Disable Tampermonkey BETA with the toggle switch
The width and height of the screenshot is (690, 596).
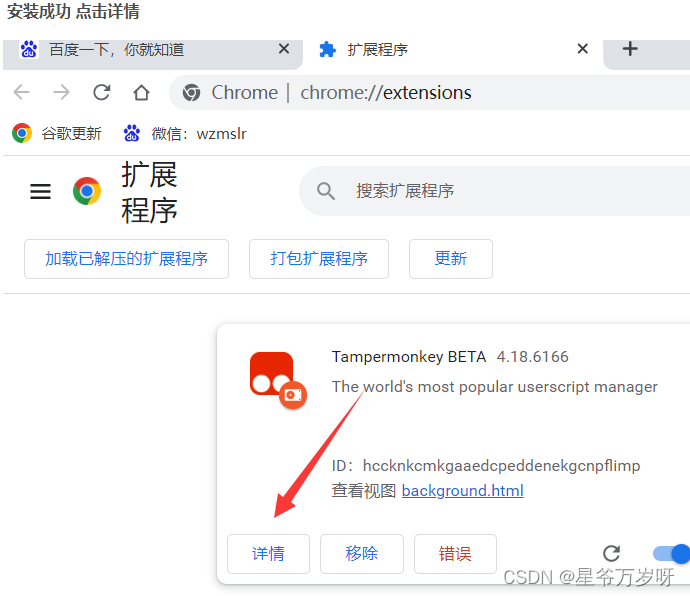pos(672,553)
